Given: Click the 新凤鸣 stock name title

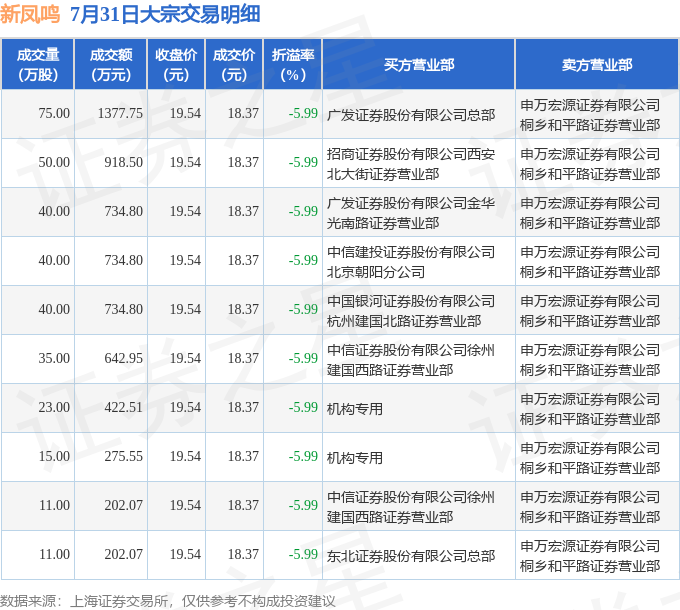Looking at the screenshot, I should pyautogui.click(x=30, y=14).
